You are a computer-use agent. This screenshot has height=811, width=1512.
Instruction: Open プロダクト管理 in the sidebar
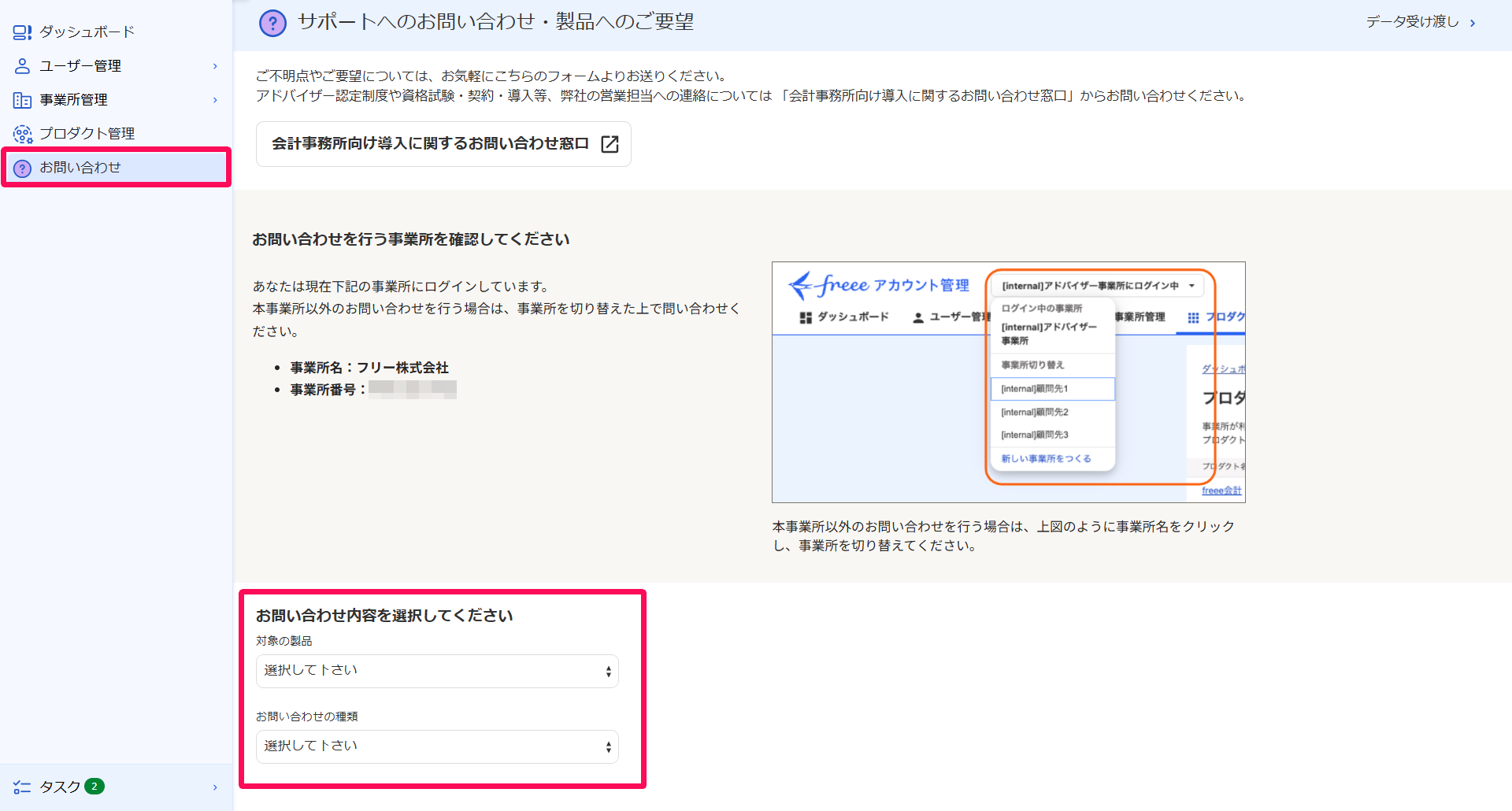(116, 134)
